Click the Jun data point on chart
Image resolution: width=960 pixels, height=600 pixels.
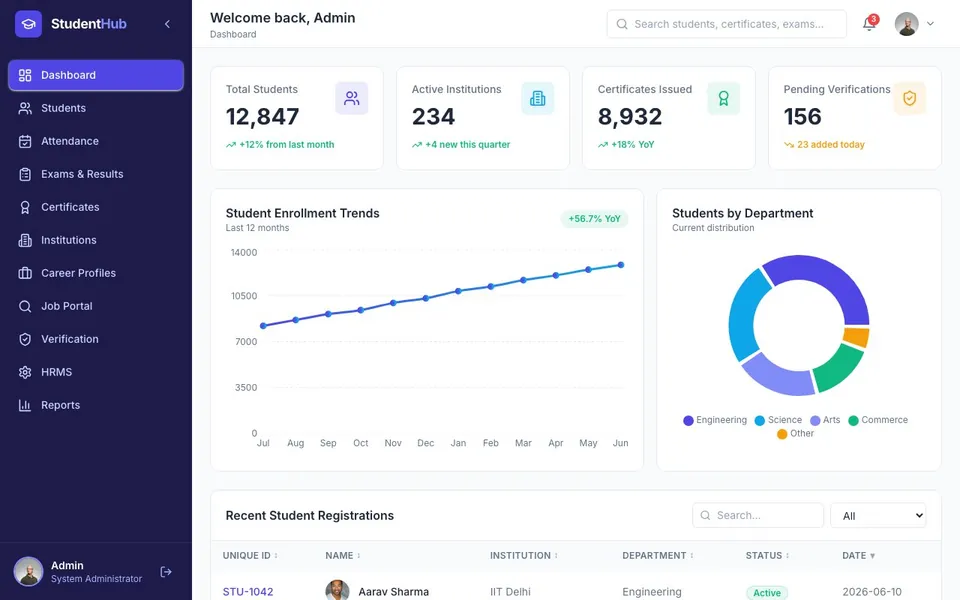point(621,265)
